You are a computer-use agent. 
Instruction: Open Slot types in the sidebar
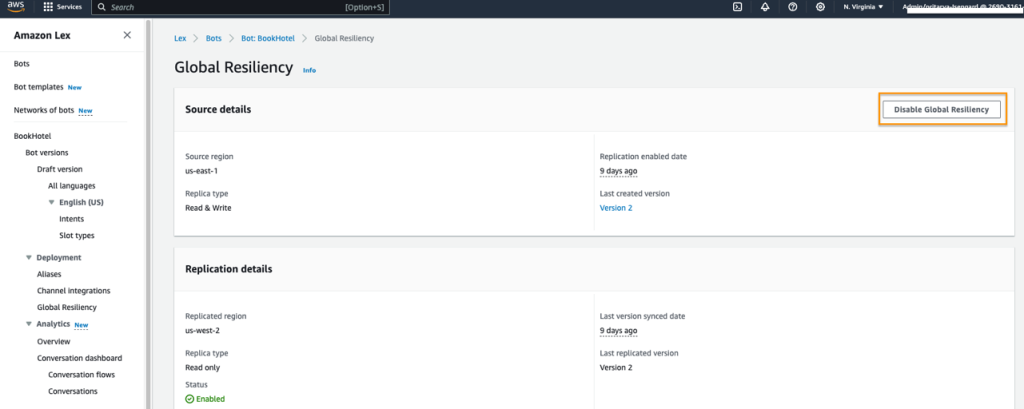coord(76,235)
